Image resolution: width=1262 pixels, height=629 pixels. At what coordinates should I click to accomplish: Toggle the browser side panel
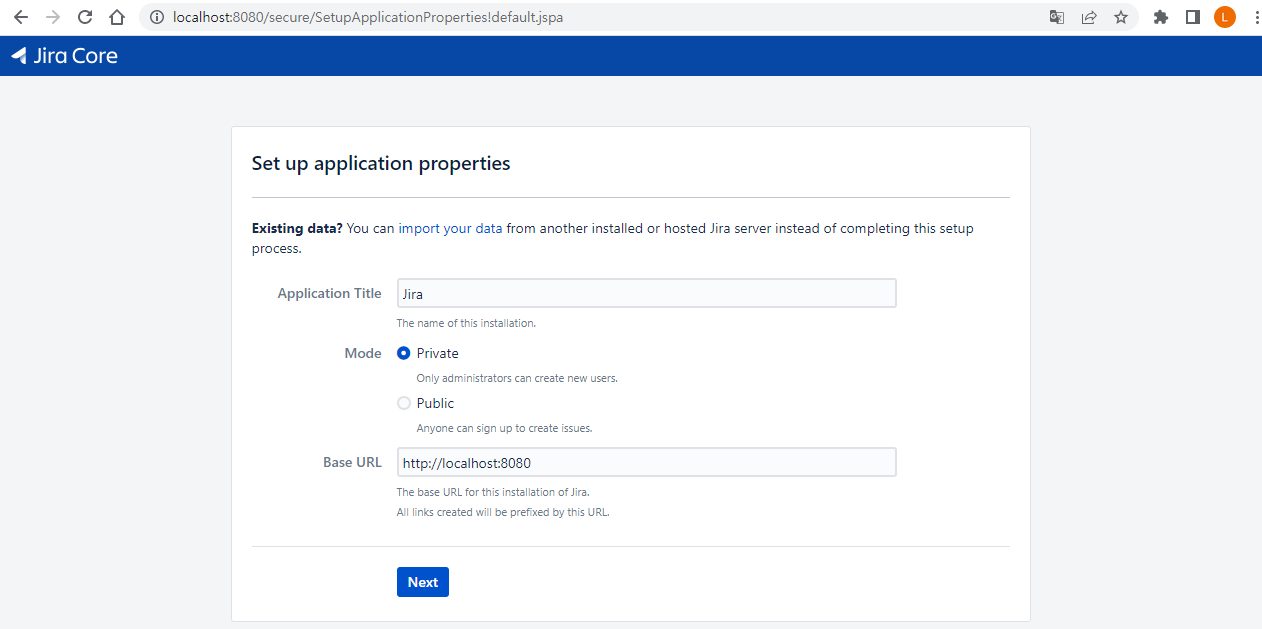coord(1193,17)
